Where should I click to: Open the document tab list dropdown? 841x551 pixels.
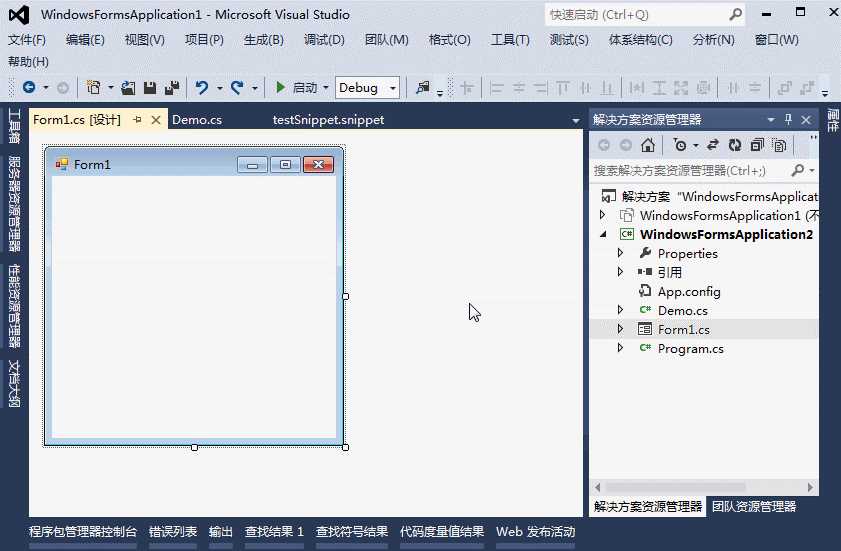point(576,120)
